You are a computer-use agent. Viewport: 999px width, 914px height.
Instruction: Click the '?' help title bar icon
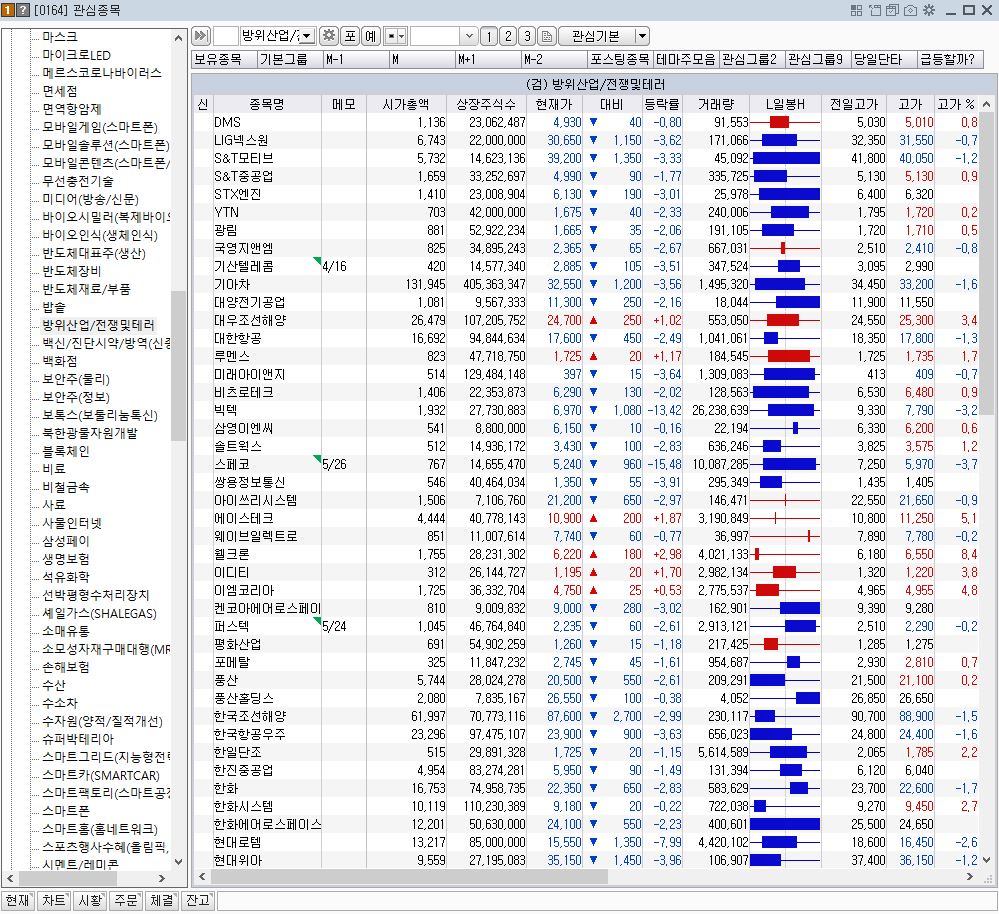[x=22, y=10]
